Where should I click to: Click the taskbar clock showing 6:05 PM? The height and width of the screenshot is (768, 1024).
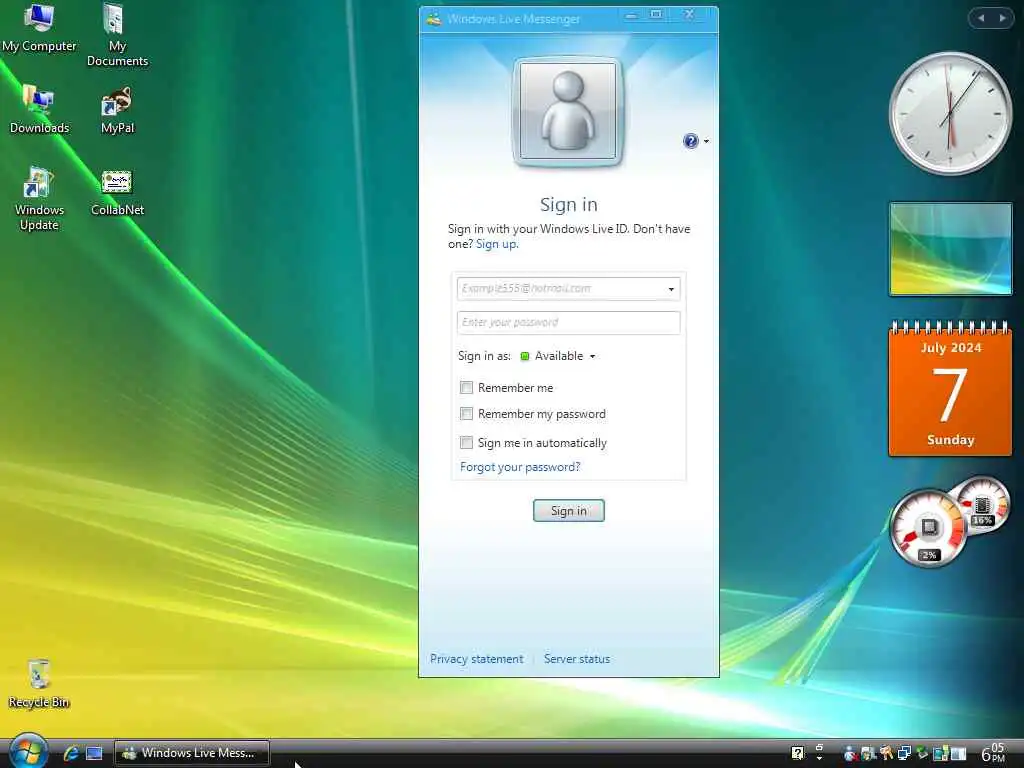point(993,752)
